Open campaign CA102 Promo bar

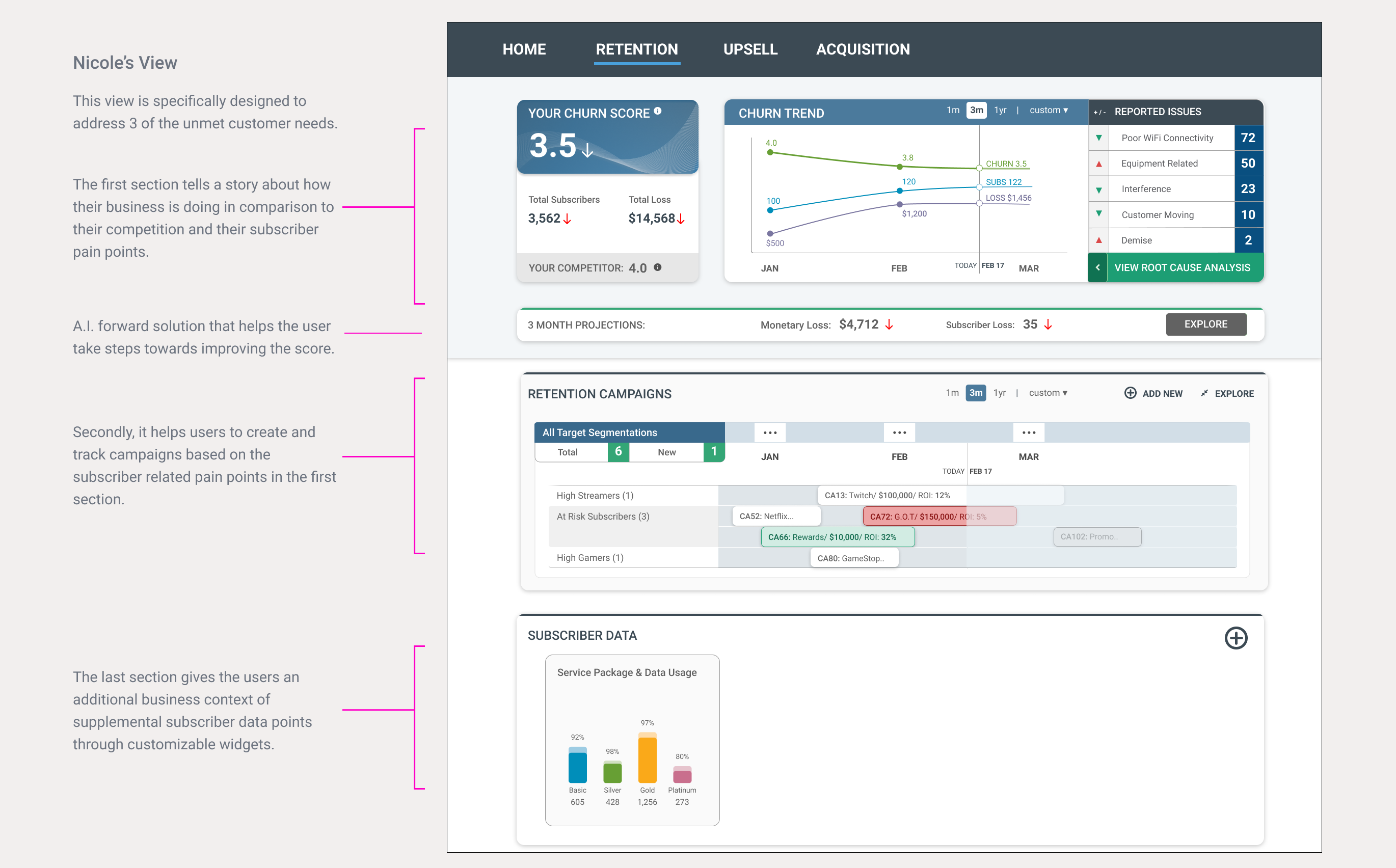[x=1097, y=537]
